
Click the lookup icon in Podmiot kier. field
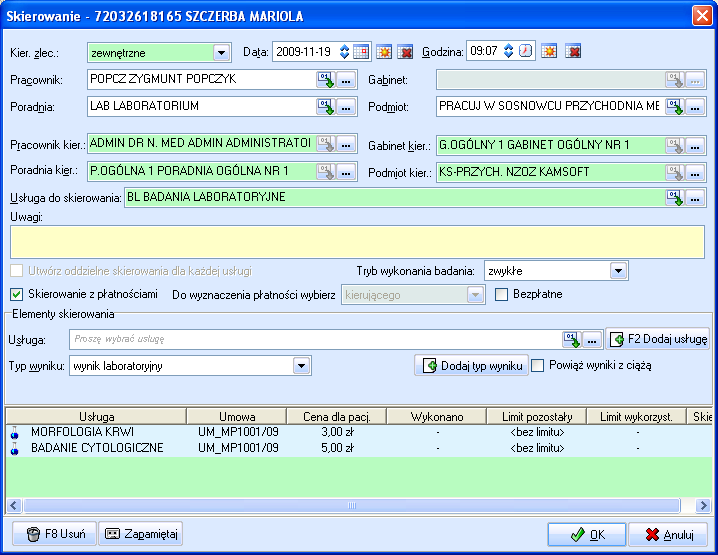674,173
